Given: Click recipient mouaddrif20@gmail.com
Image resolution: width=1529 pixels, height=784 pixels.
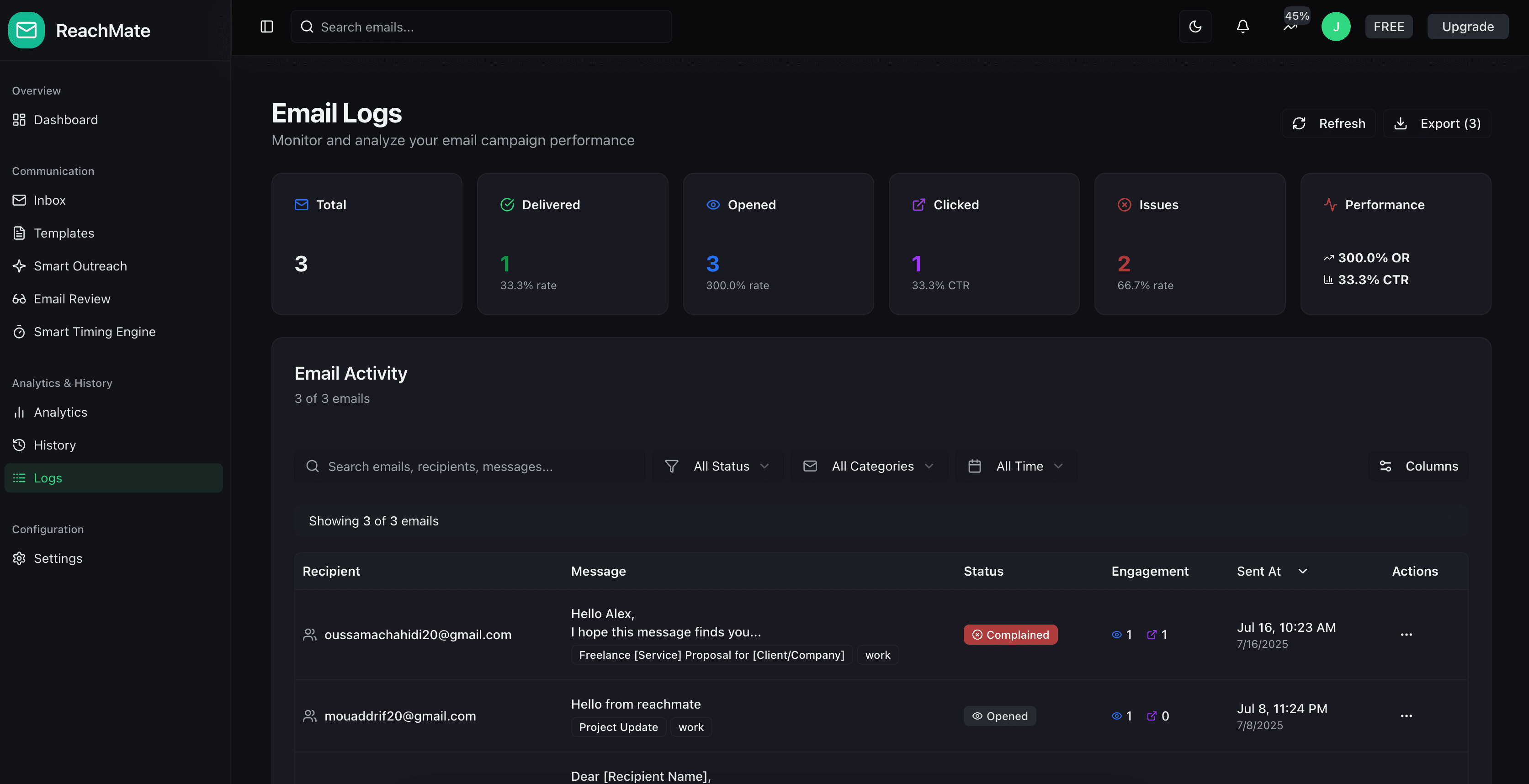Looking at the screenshot, I should pos(400,716).
